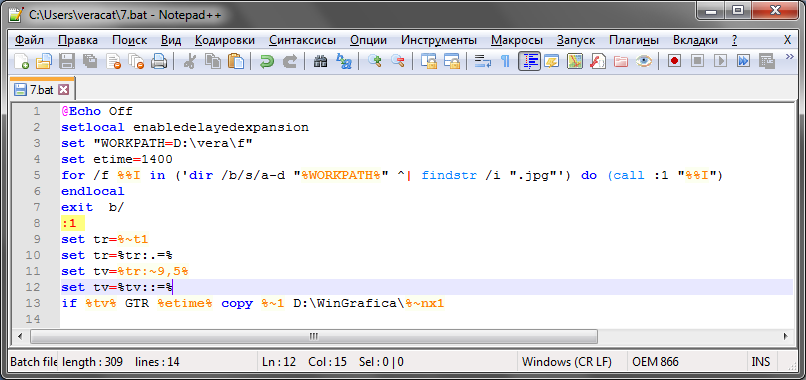Click the Save file icon
Screen dimensions: 806x380
(x=67, y=62)
